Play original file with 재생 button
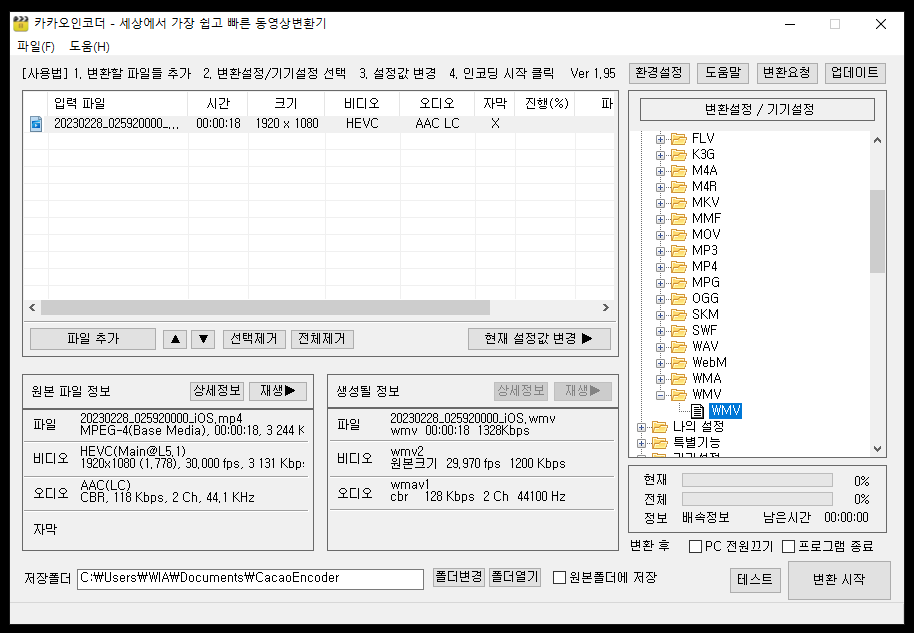Image resolution: width=914 pixels, height=633 pixels. (x=278, y=391)
